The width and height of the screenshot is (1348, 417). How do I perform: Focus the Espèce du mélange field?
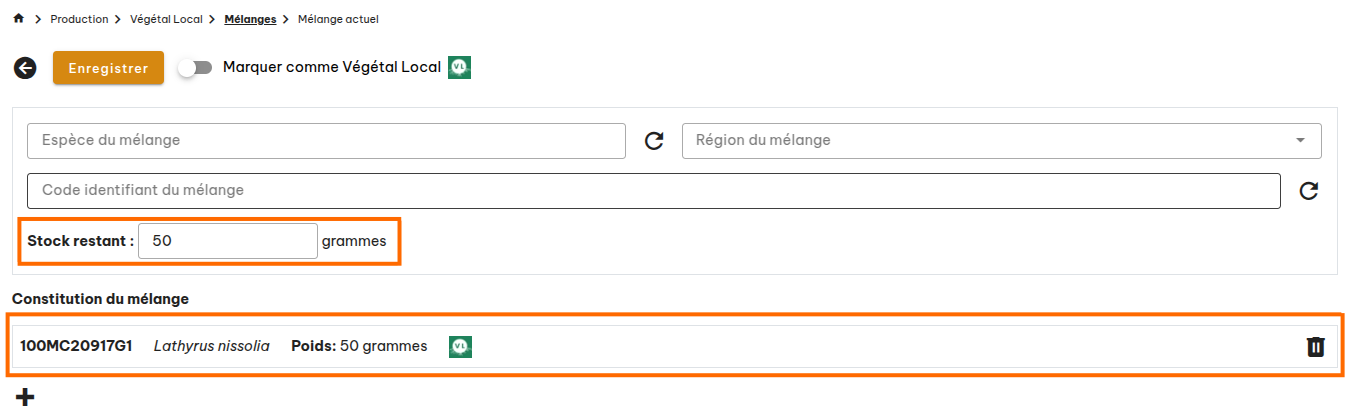click(326, 141)
